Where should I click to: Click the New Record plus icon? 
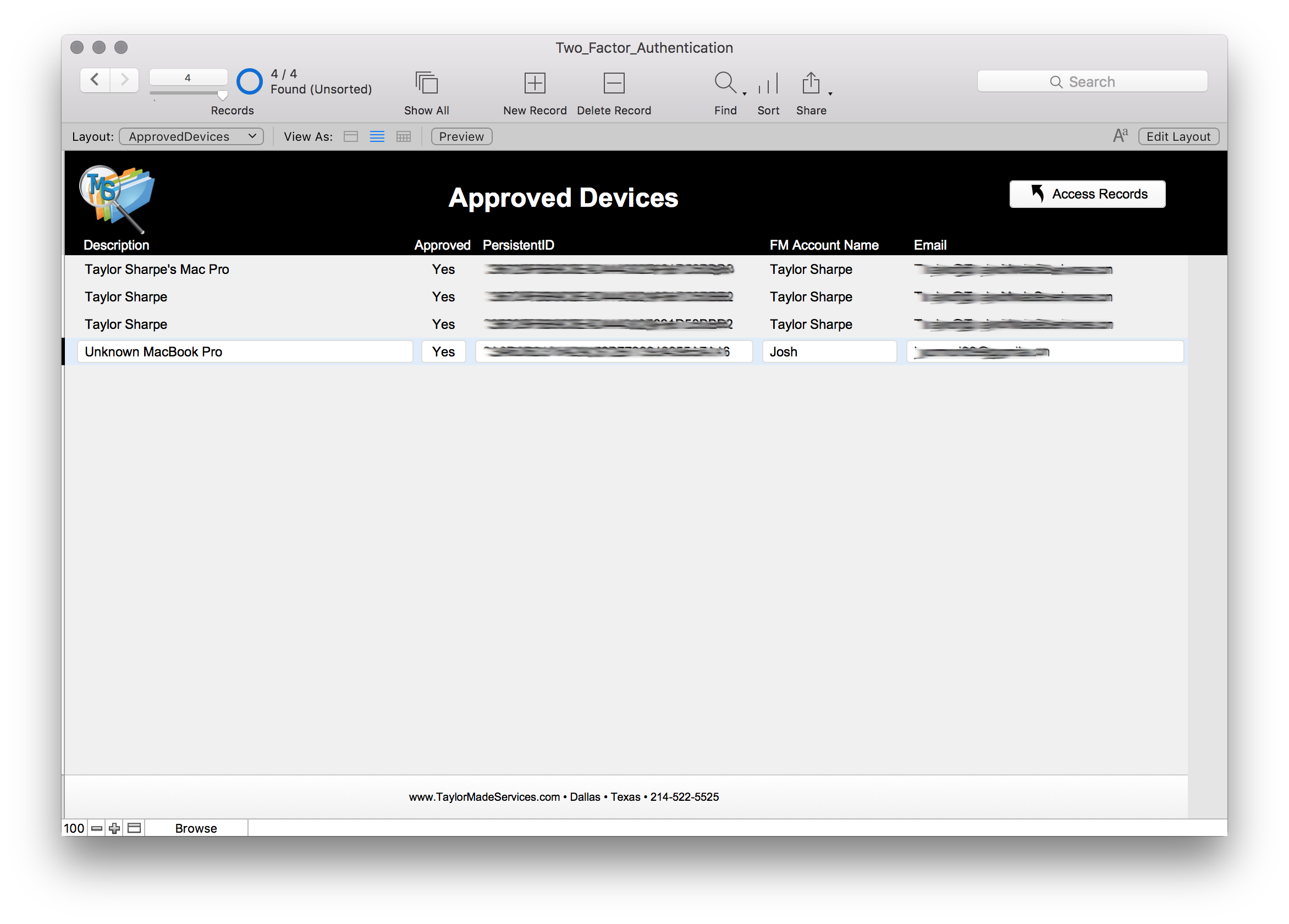point(534,83)
